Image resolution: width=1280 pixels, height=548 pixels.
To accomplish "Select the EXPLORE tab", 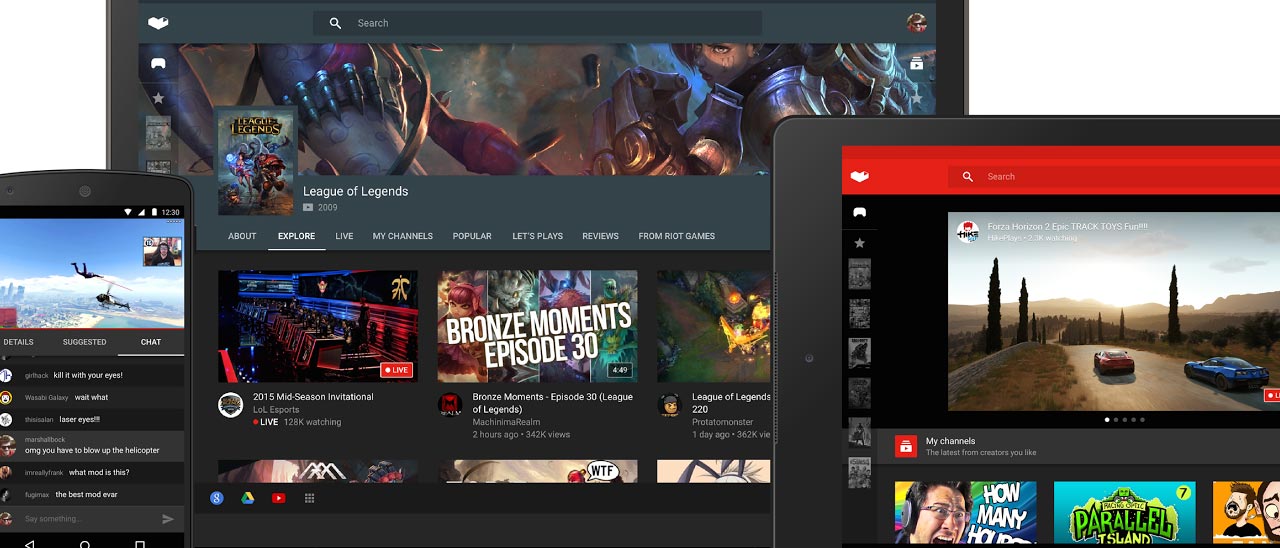I will tap(296, 236).
